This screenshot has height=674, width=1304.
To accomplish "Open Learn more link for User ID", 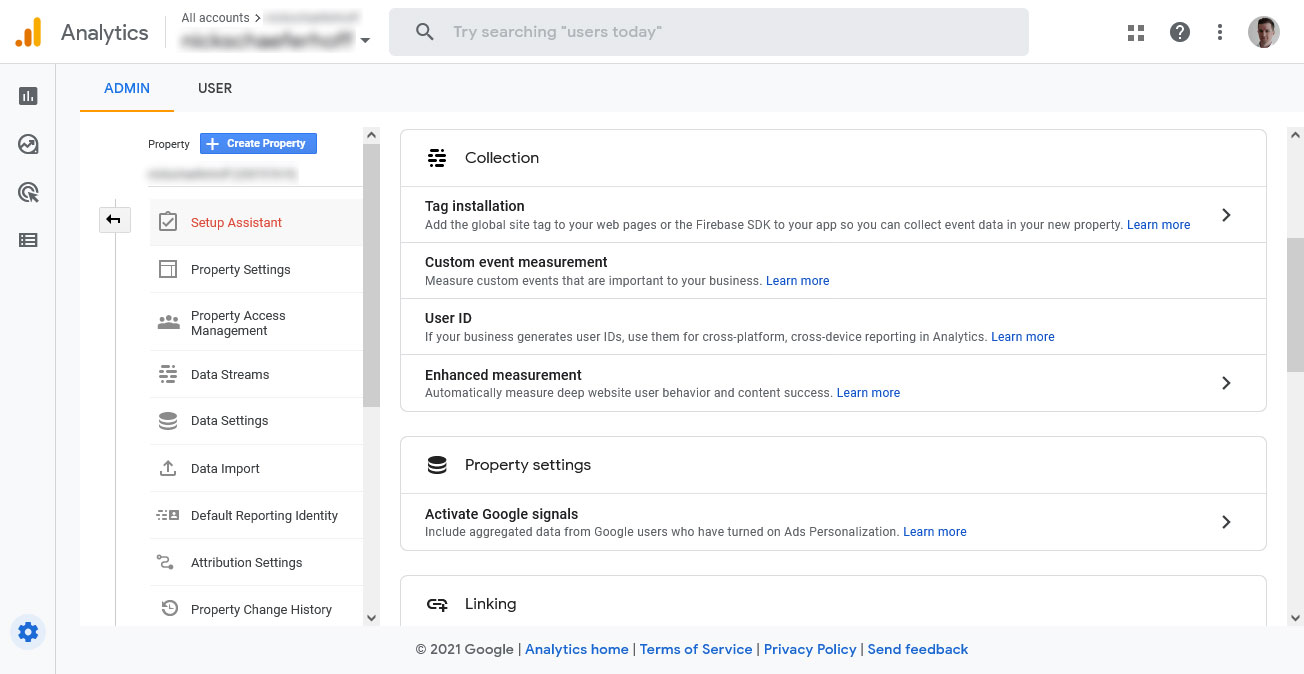I will click(x=1022, y=337).
